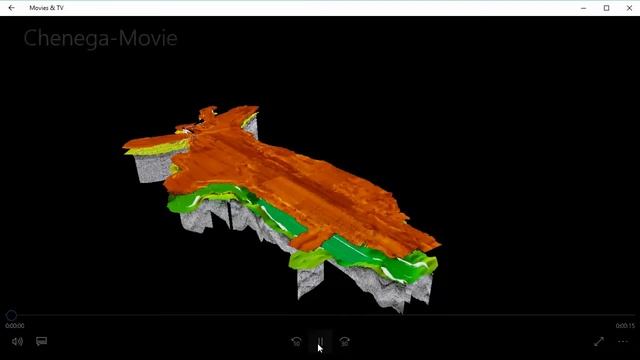Mute audio with the volume speaker icon
Image resolution: width=640 pixels, height=360 pixels.
coord(17,341)
